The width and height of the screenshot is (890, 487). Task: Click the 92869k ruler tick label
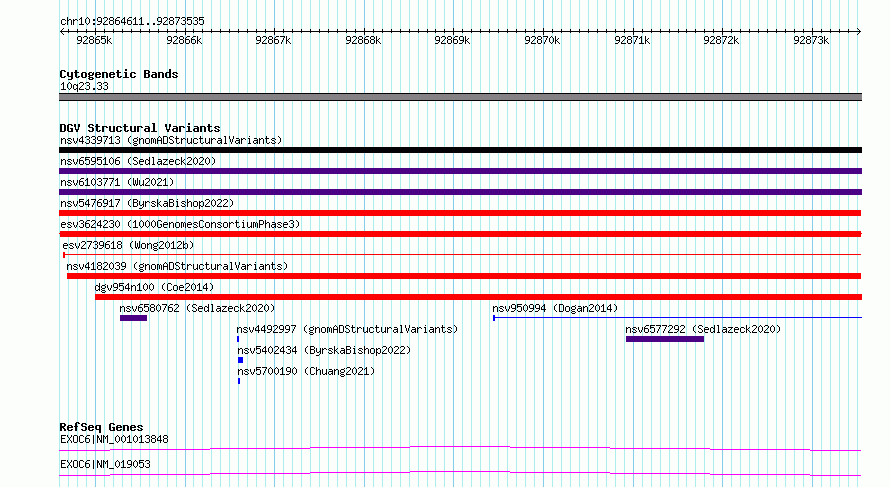(452, 40)
